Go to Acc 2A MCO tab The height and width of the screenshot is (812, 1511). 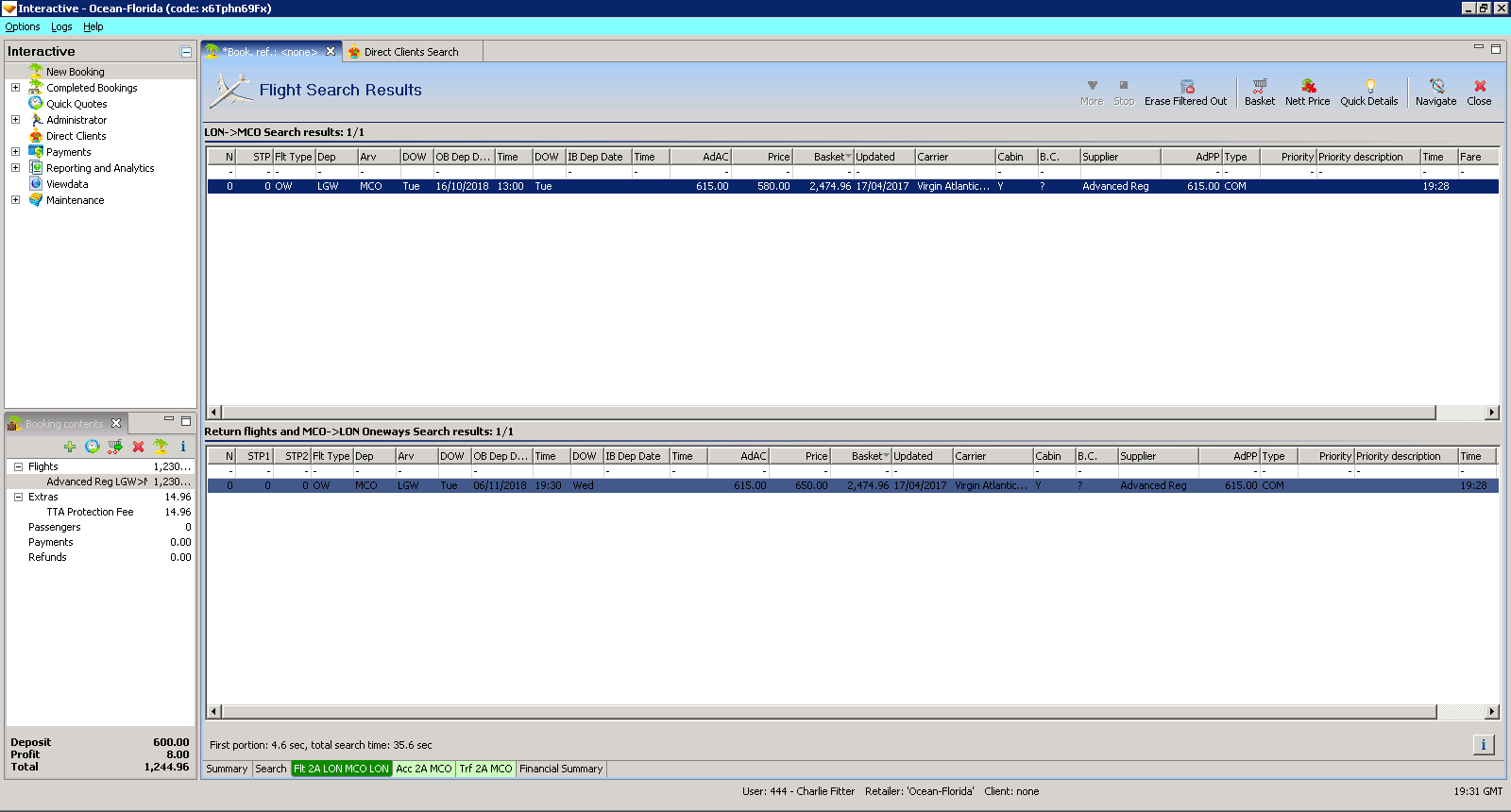point(424,769)
